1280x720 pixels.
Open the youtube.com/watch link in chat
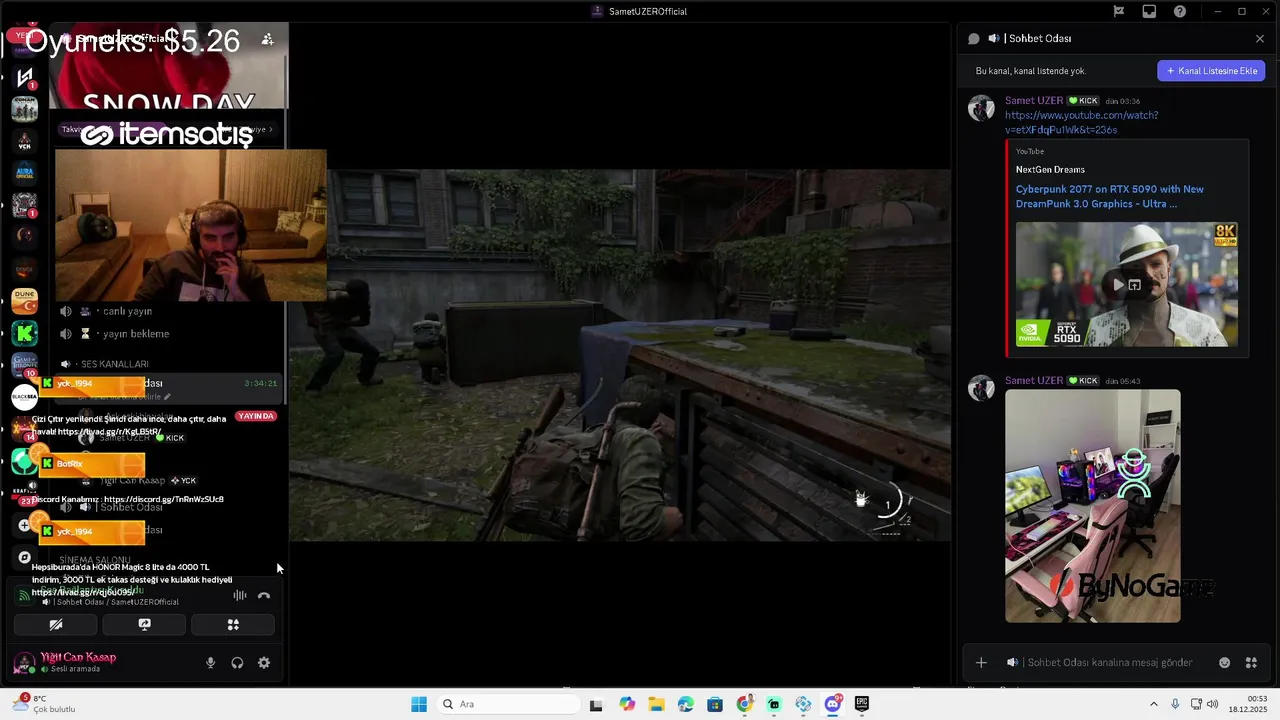(1081, 122)
